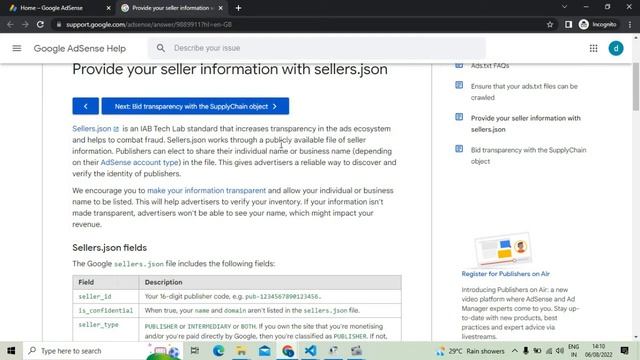Open File Explorer from taskbar

pos(241,351)
